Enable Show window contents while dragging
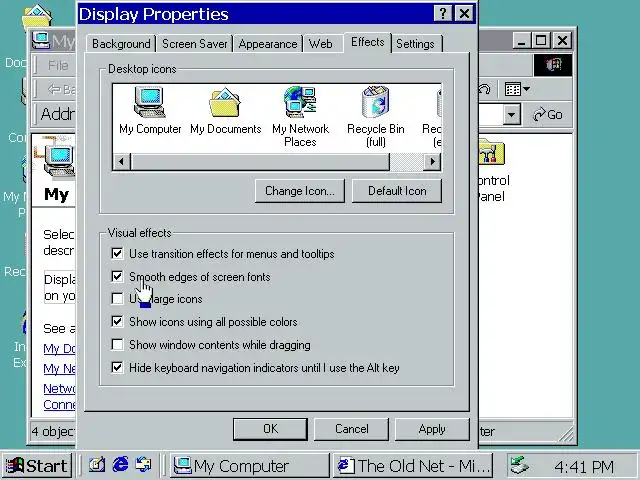640x480 pixels. point(117,345)
